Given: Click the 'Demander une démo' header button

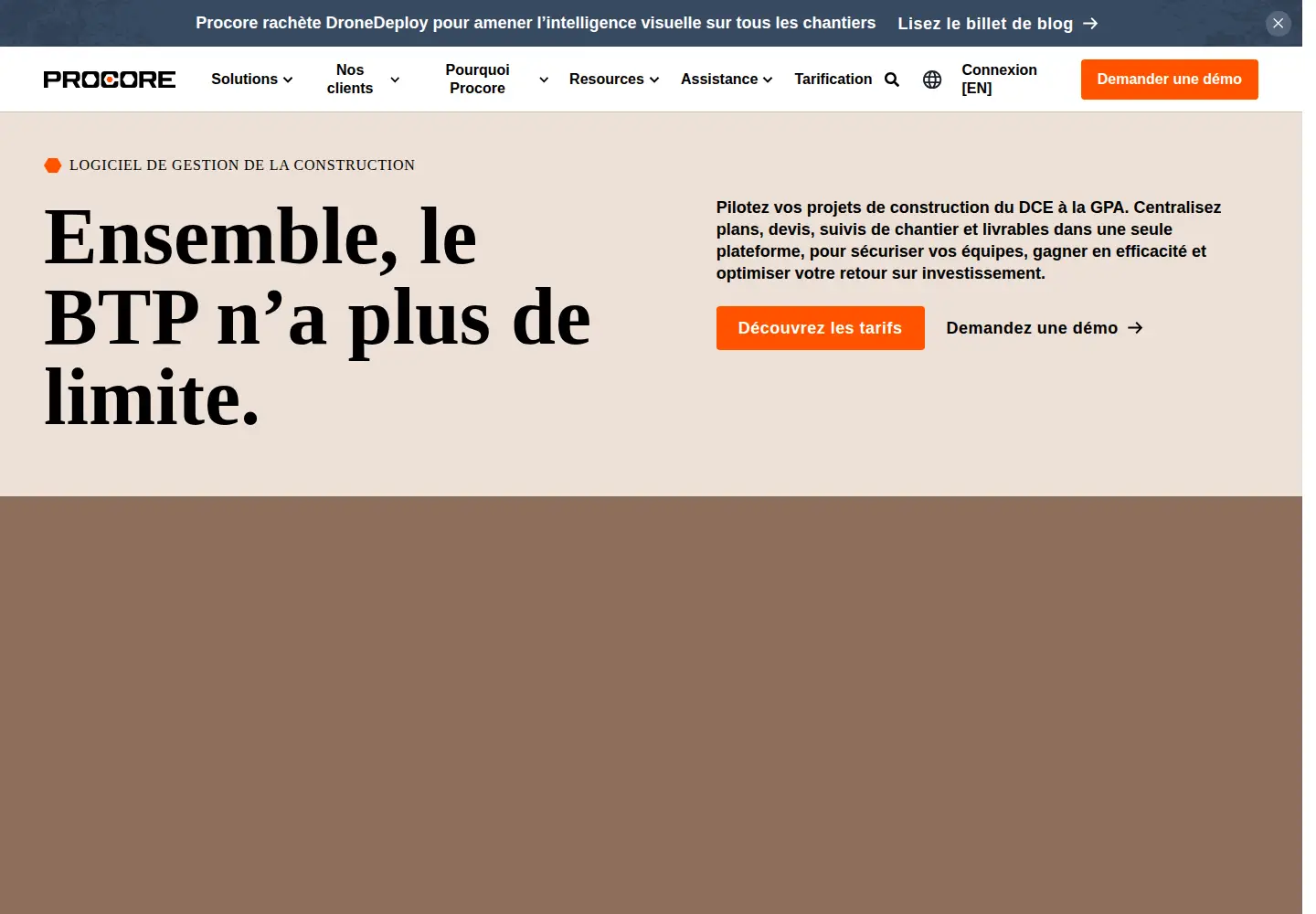Looking at the screenshot, I should pos(1169,80).
